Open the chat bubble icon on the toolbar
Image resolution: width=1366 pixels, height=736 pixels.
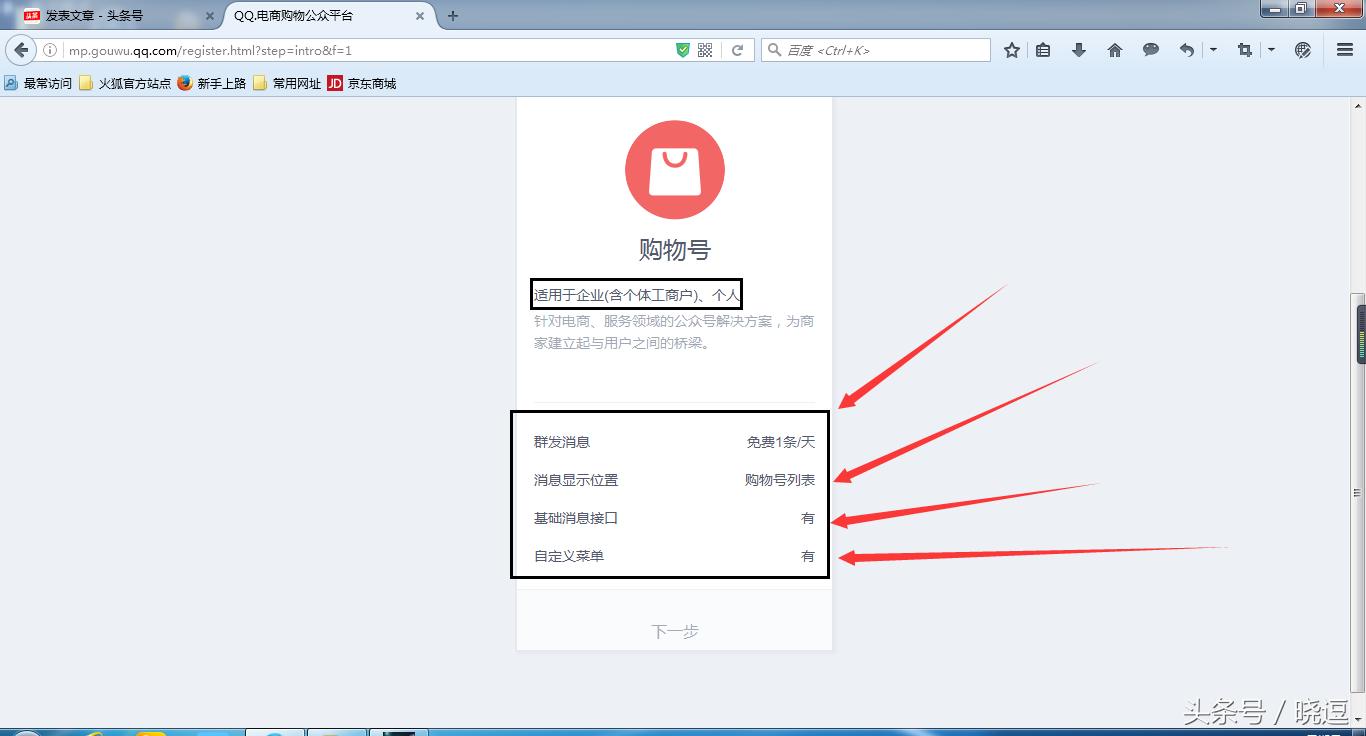pos(1150,49)
